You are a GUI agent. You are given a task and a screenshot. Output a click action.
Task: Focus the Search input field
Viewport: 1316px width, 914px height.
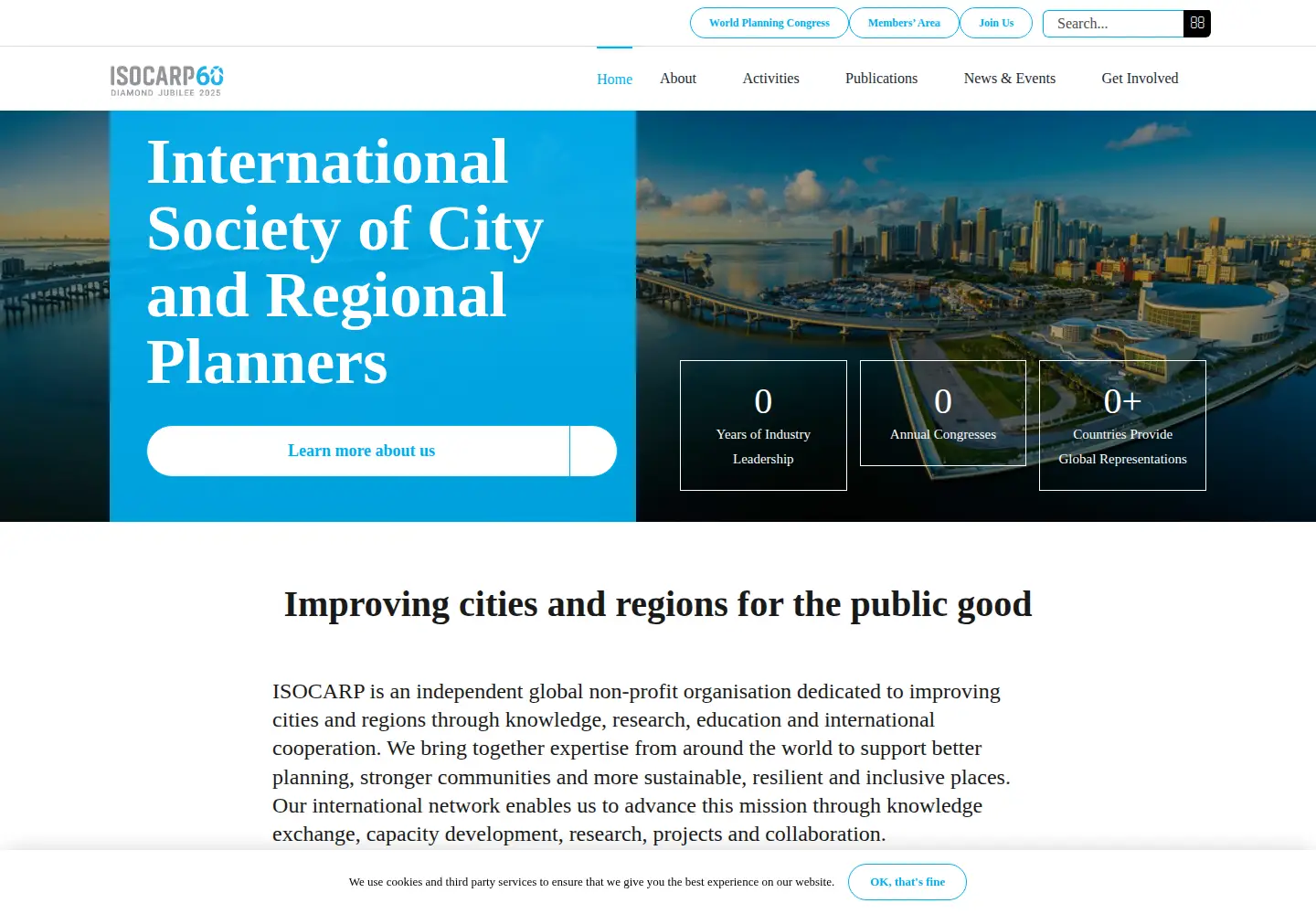1113,24
